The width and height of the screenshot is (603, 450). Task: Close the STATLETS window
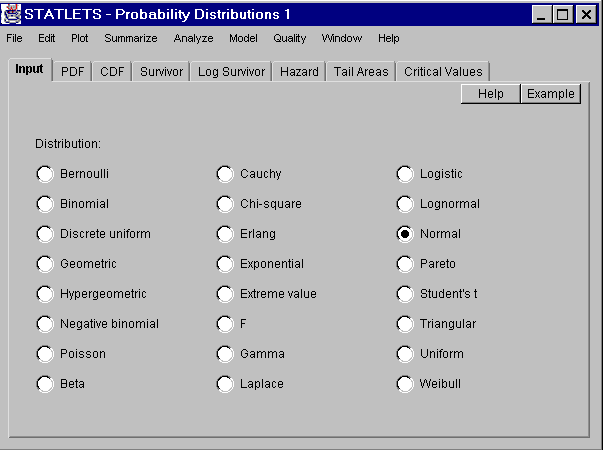tap(586, 15)
